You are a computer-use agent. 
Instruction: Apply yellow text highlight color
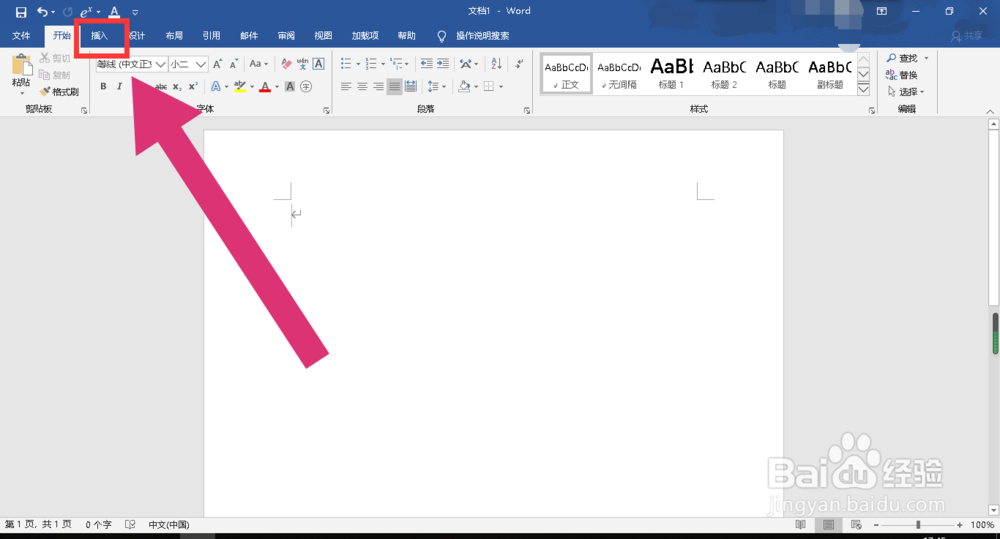pyautogui.click(x=240, y=86)
